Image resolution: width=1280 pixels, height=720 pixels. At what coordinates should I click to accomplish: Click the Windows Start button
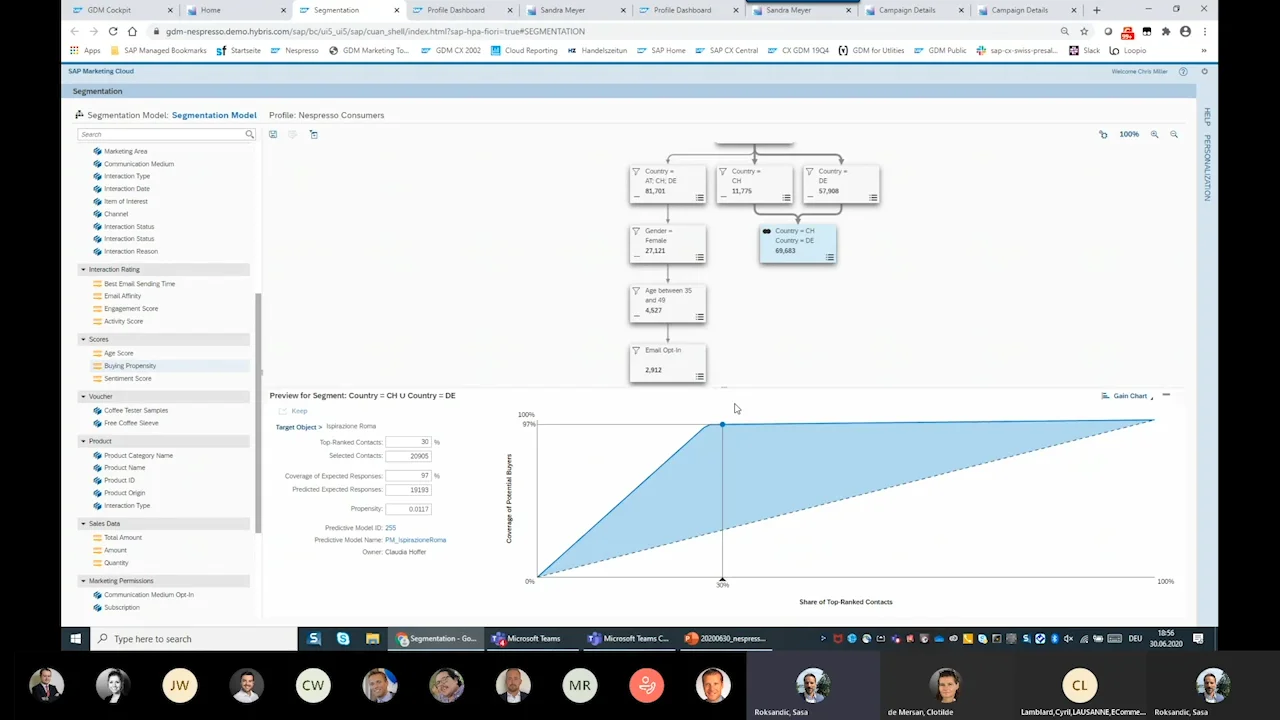[76, 639]
